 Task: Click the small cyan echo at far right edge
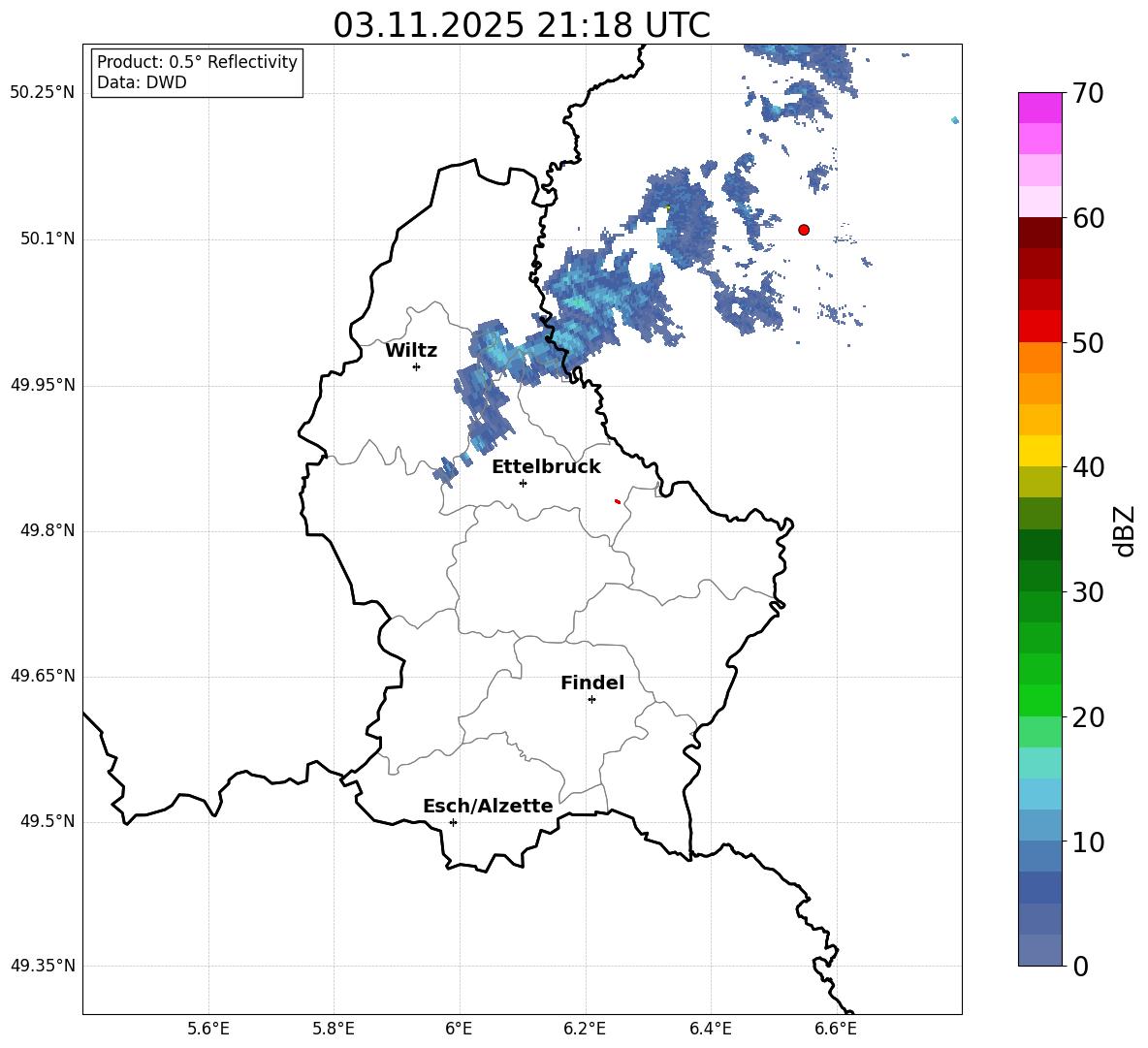coord(955,120)
